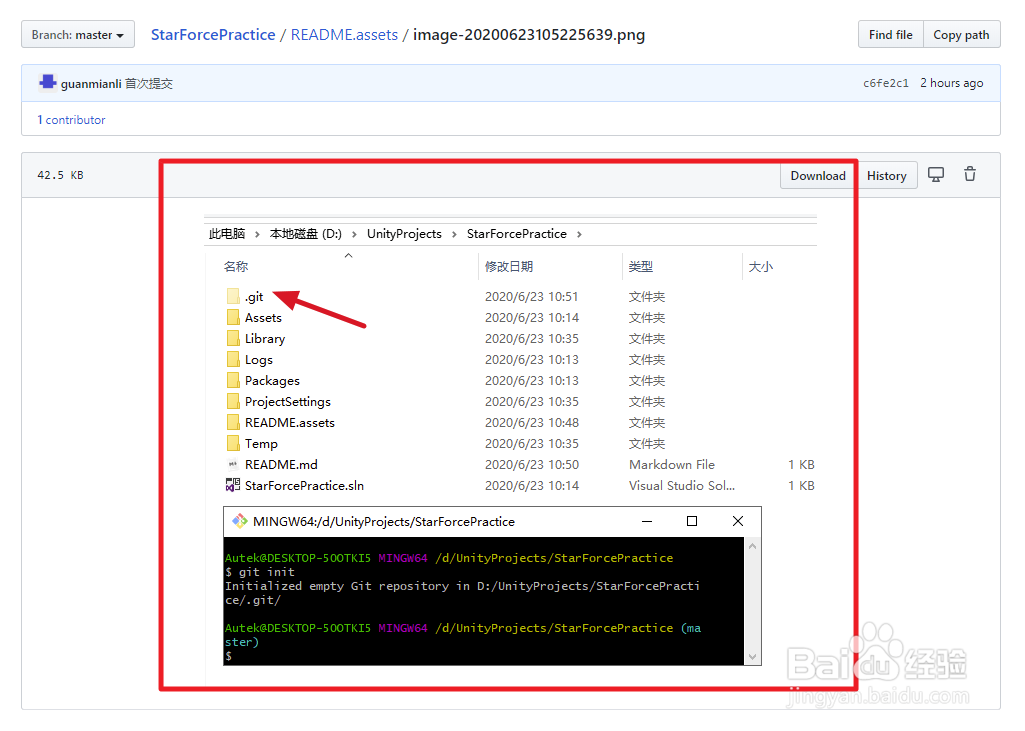Image resolution: width=1025 pixels, height=731 pixels.
Task: Open the 1 contributor link
Action: click(70, 119)
